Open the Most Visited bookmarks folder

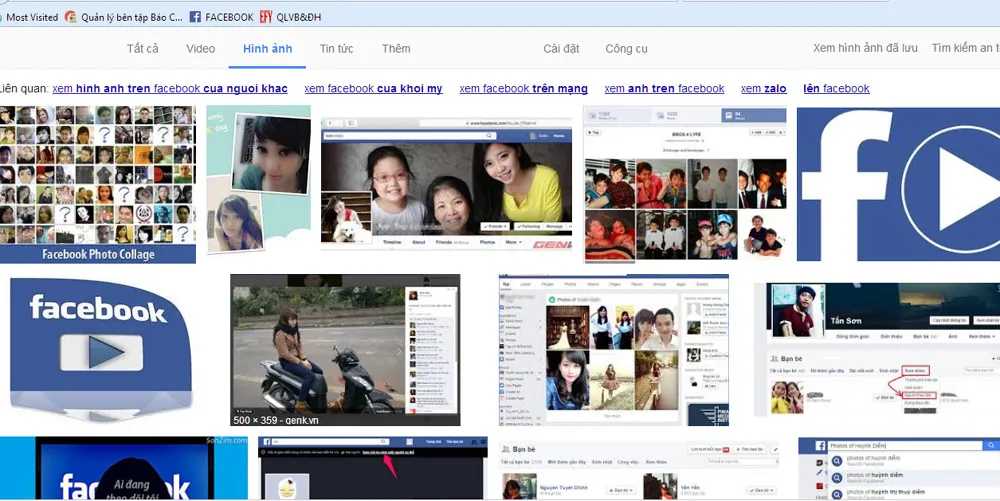pyautogui.click(x=31, y=17)
